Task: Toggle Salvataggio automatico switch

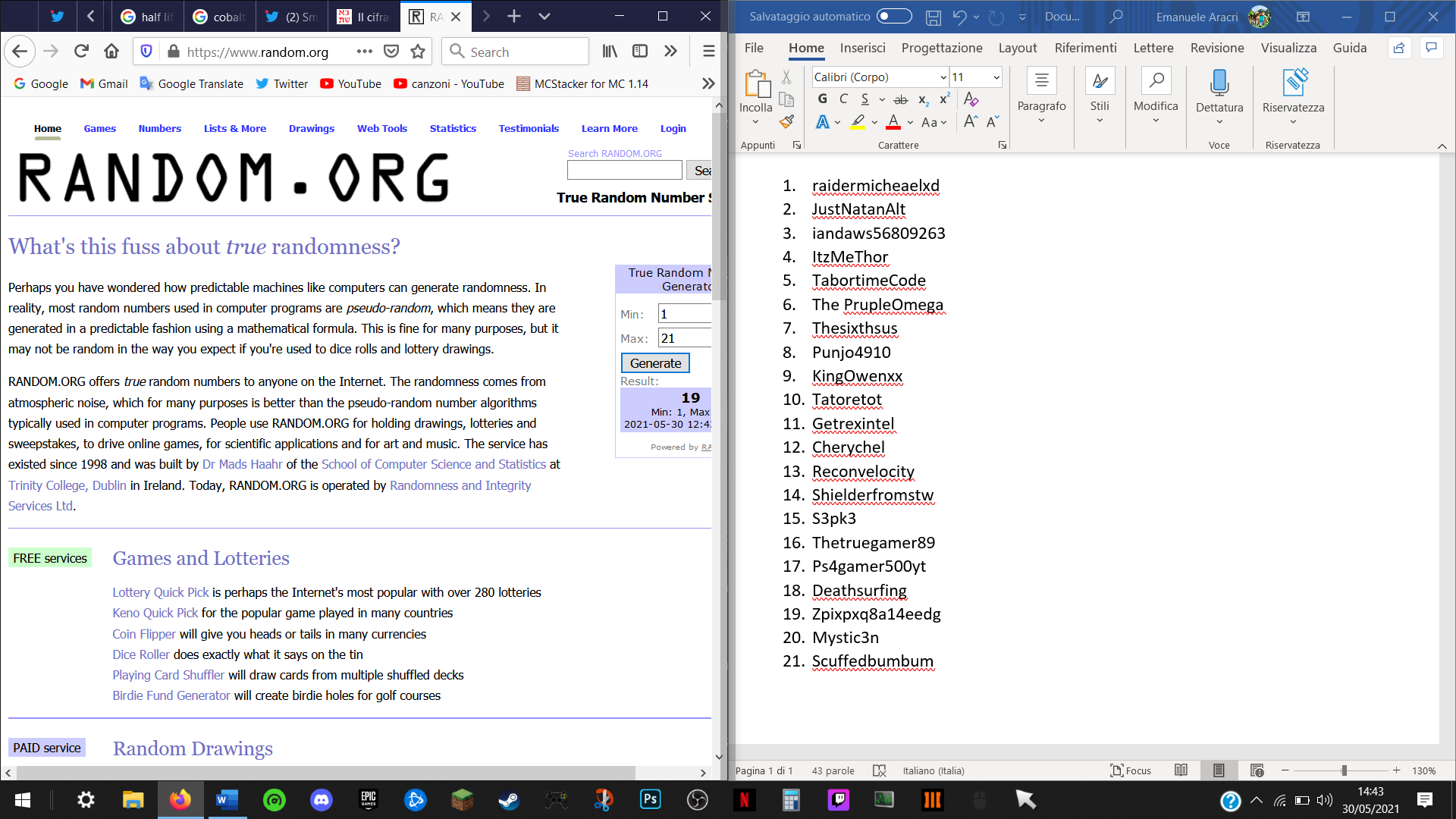Action: pos(894,17)
